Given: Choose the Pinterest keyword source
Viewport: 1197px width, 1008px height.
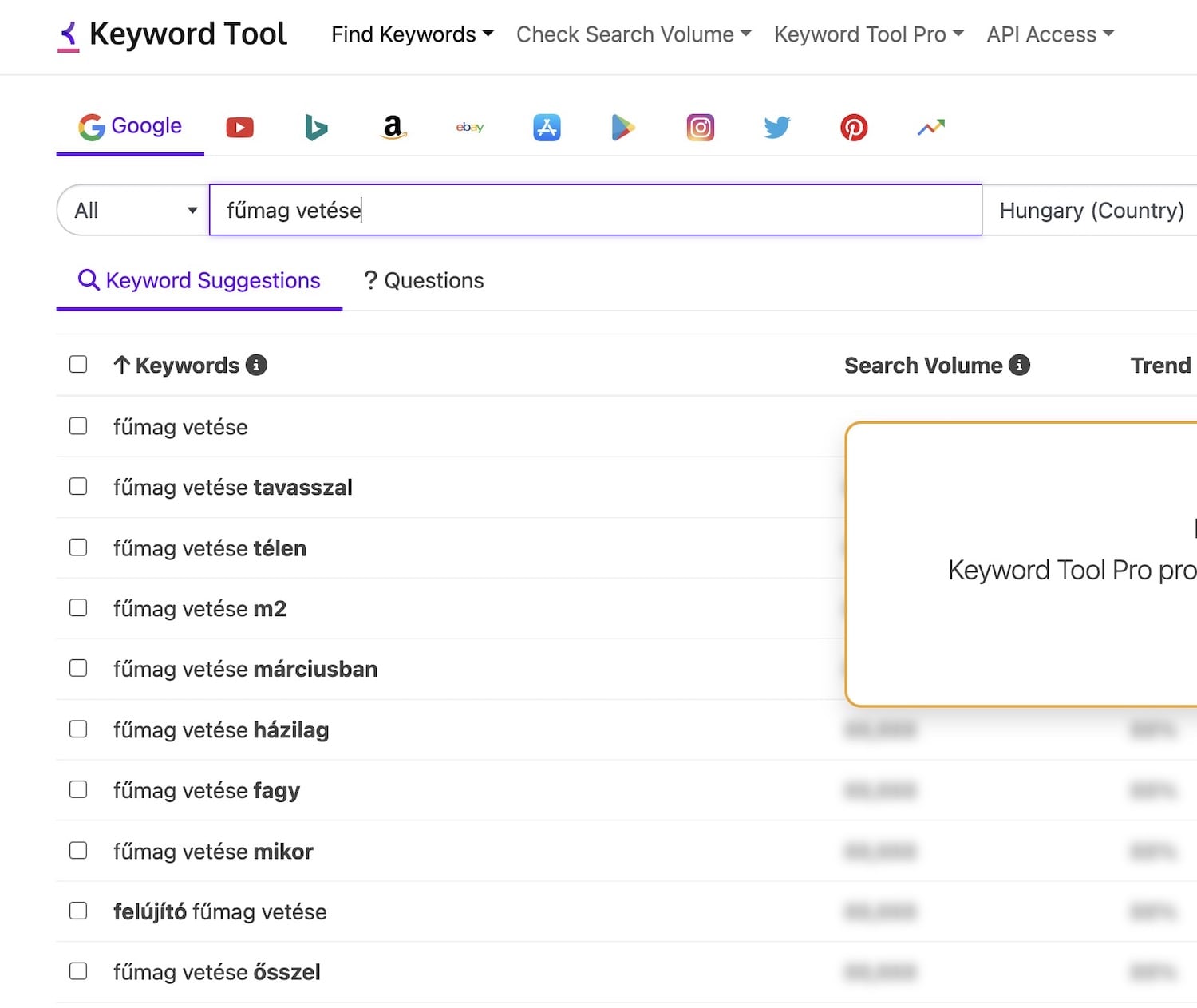Looking at the screenshot, I should [x=854, y=128].
